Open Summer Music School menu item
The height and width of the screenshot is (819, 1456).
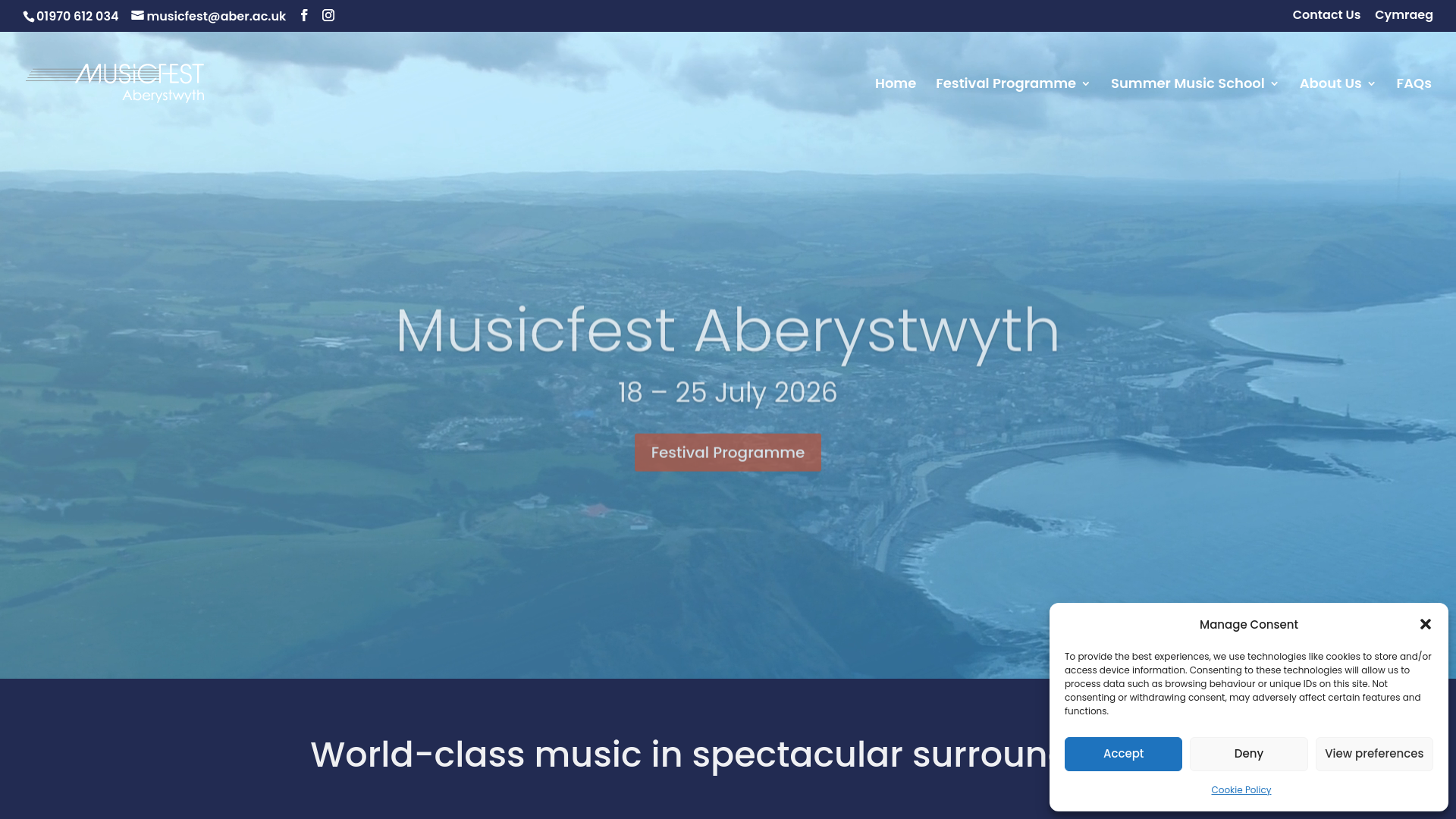1188,83
